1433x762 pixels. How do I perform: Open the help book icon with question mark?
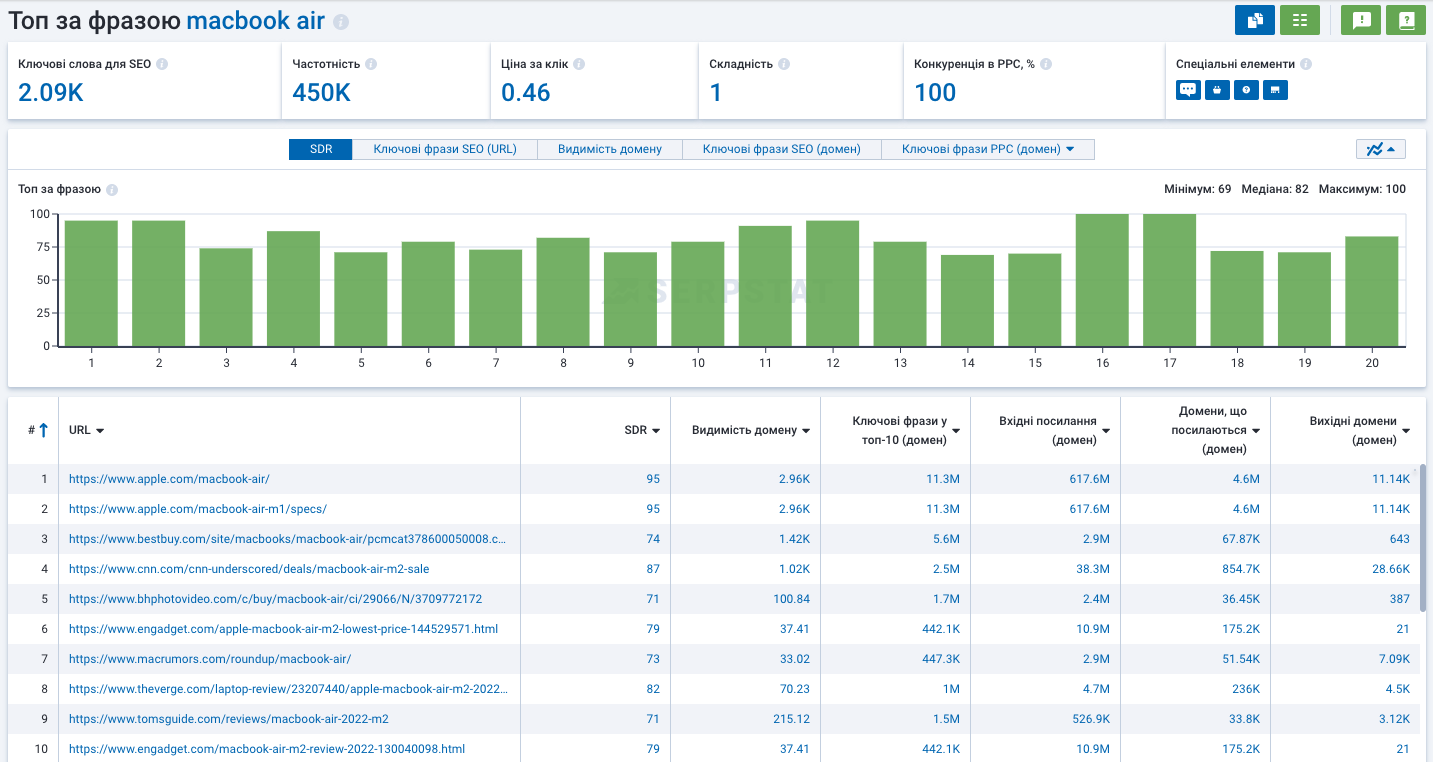tap(1406, 20)
